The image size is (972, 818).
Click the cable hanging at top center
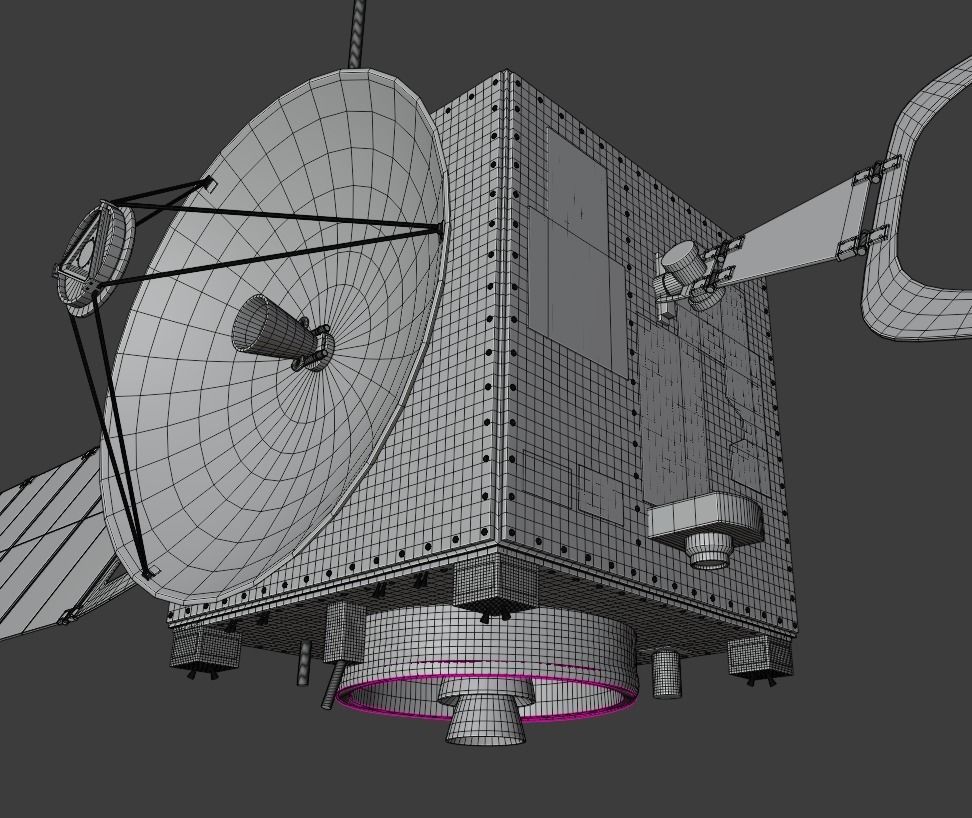tap(355, 30)
